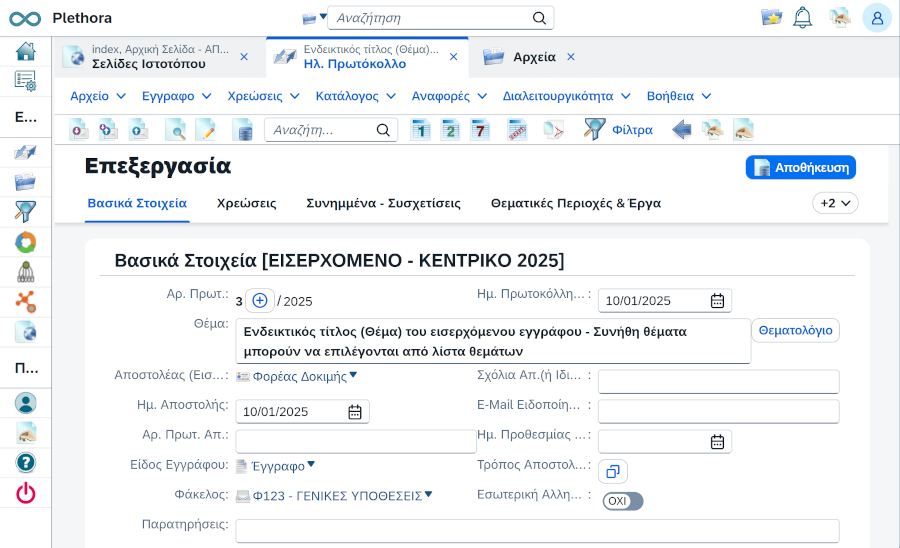Screen dimensions: 900x548
Task: Open the Διαλειτουργικότητα menu
Action: tap(567, 96)
